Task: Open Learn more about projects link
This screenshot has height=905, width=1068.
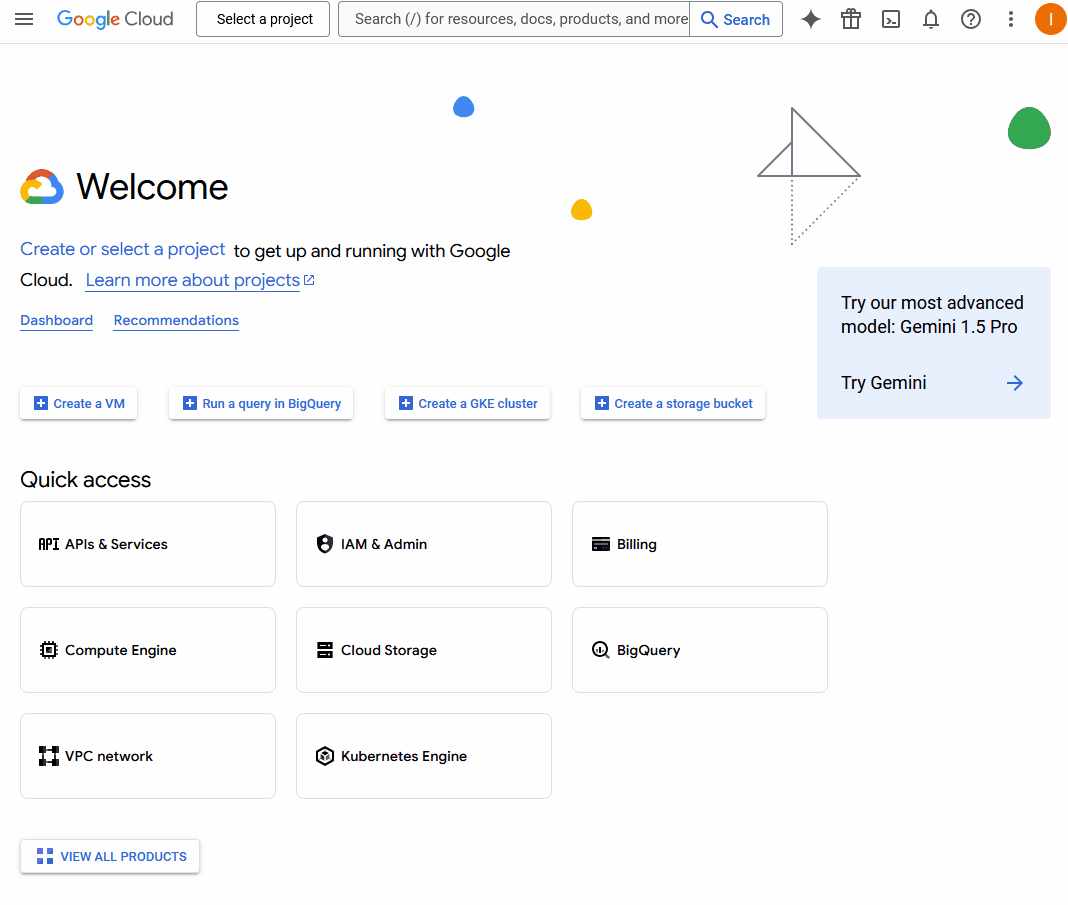Action: (x=193, y=281)
